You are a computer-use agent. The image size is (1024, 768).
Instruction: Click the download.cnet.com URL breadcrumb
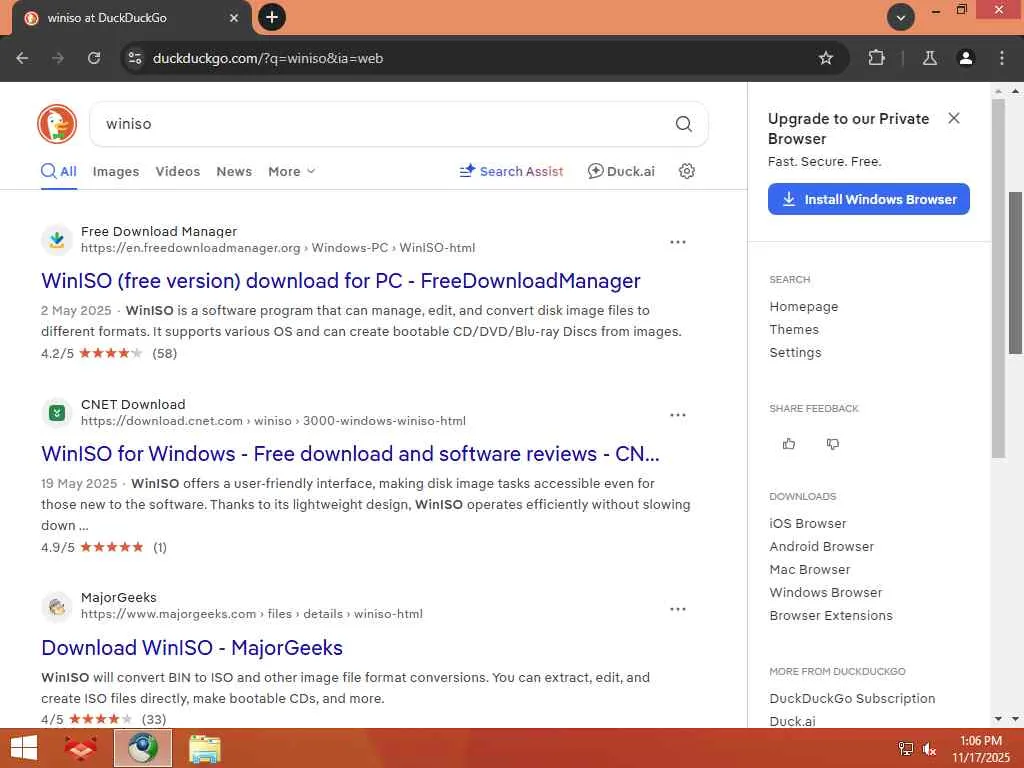pos(273,421)
